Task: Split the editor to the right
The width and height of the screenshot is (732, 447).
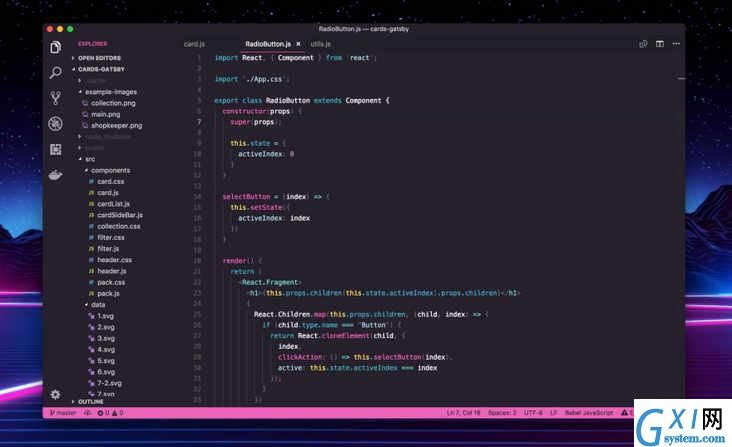Action: point(660,44)
